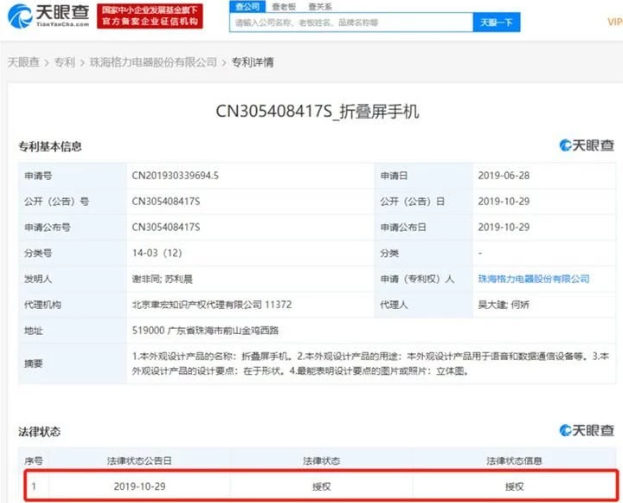
Task: Click the 申请号 label cell
Action: (73, 176)
